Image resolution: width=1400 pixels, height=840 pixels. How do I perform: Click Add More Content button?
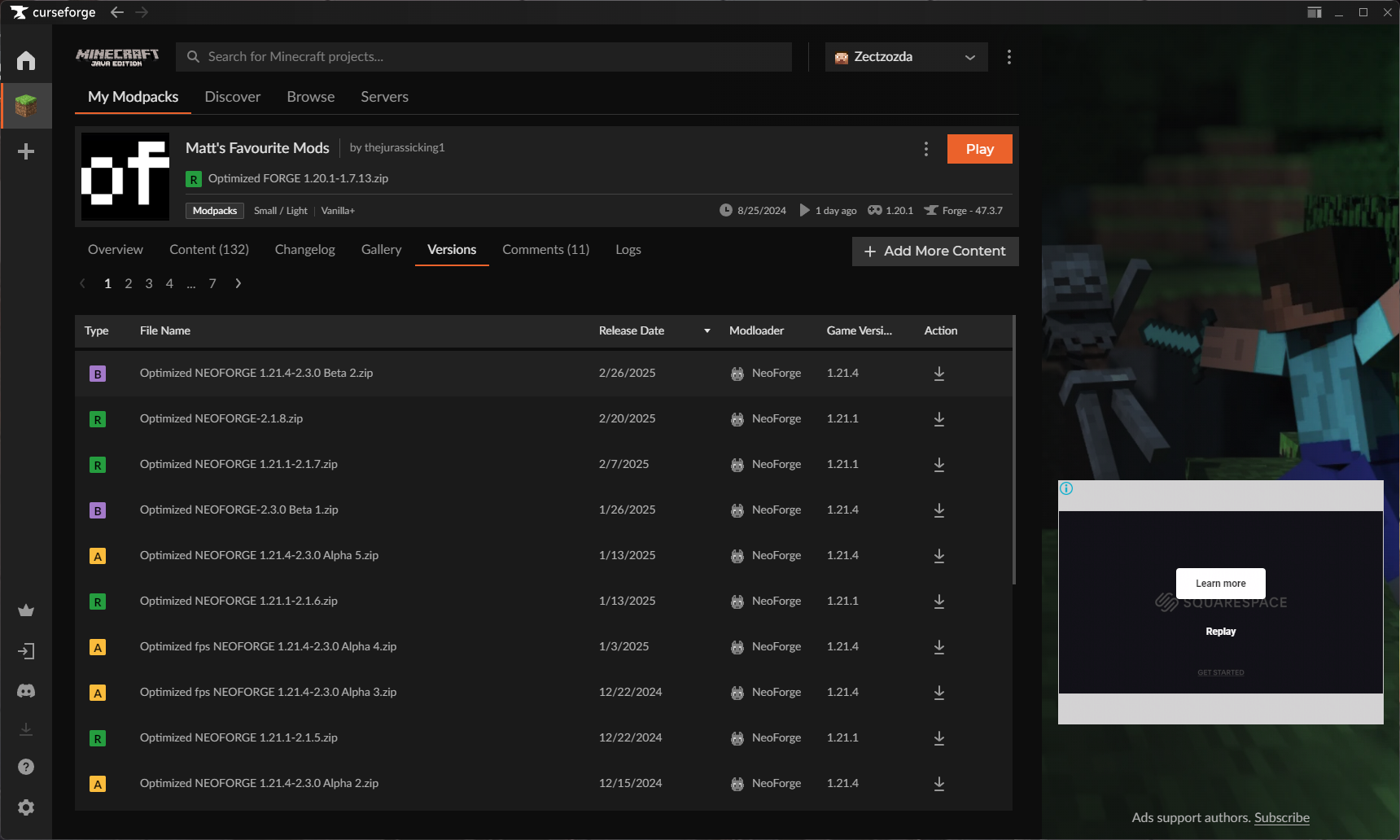935,252
